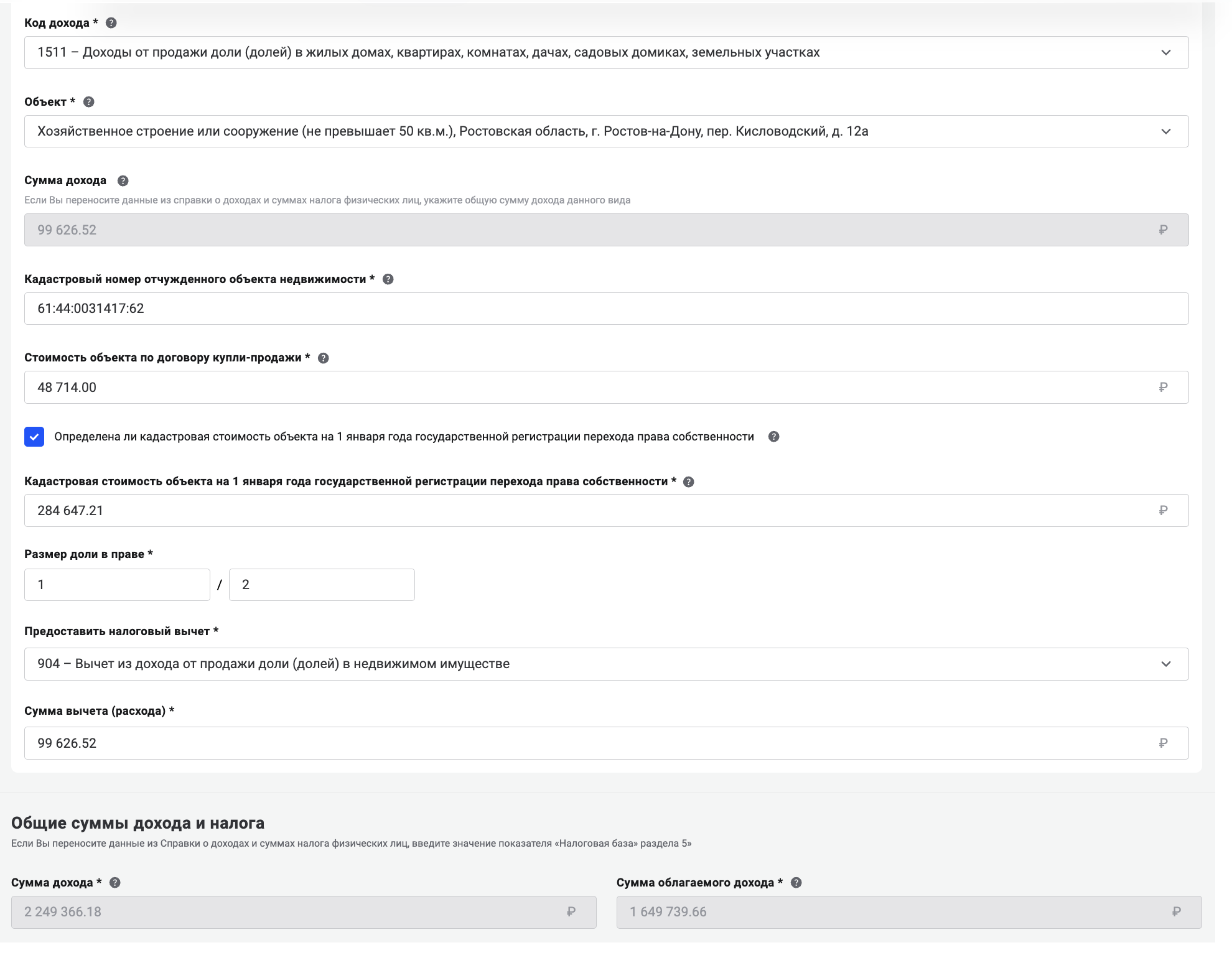Expand Предоставить налоговый вычет dropdown
Viewport: 1232px width, 968px height.
click(x=1165, y=664)
